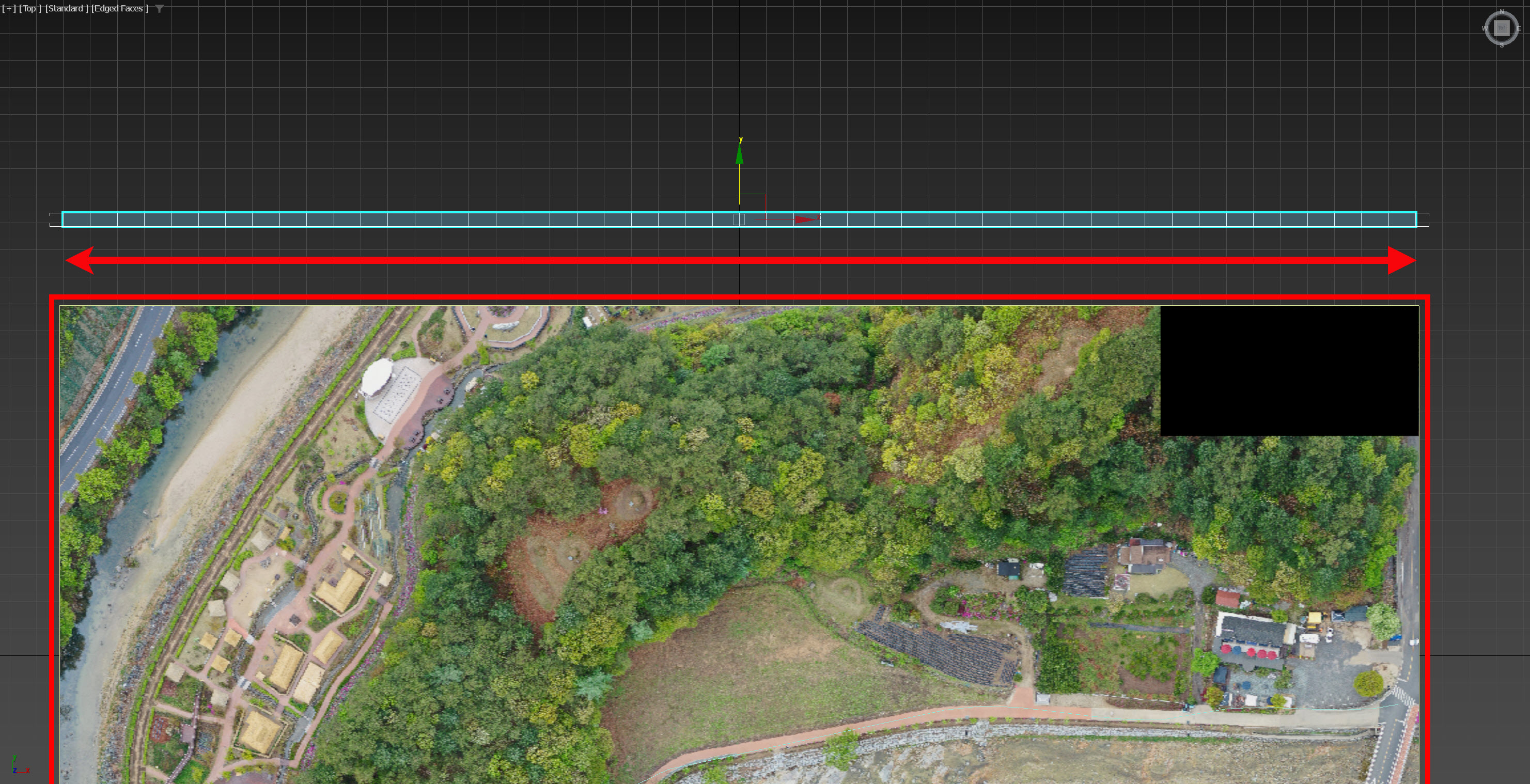1530x784 pixels.
Task: Click the TOP face of the ViewCube
Action: pyautogui.click(x=1502, y=28)
